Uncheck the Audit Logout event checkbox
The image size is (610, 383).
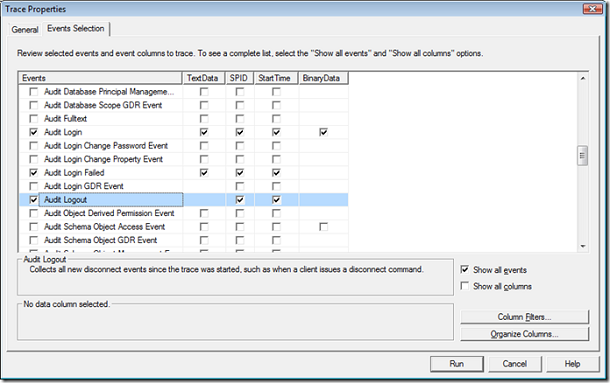tap(34, 200)
